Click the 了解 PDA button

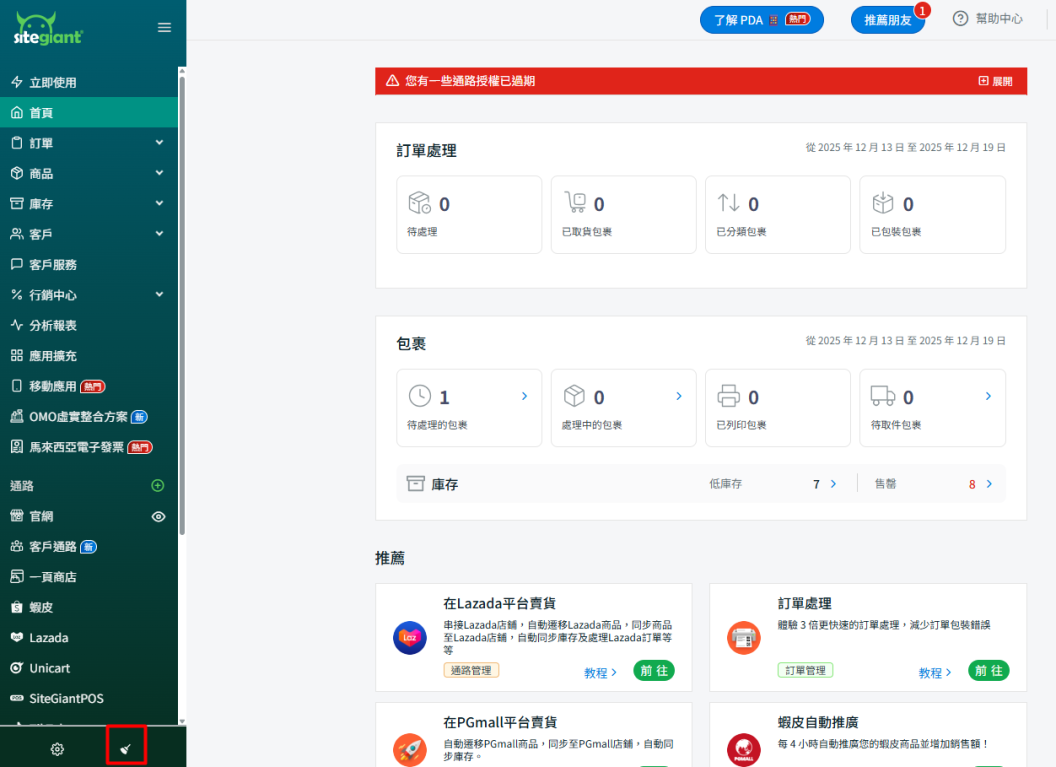(761, 20)
